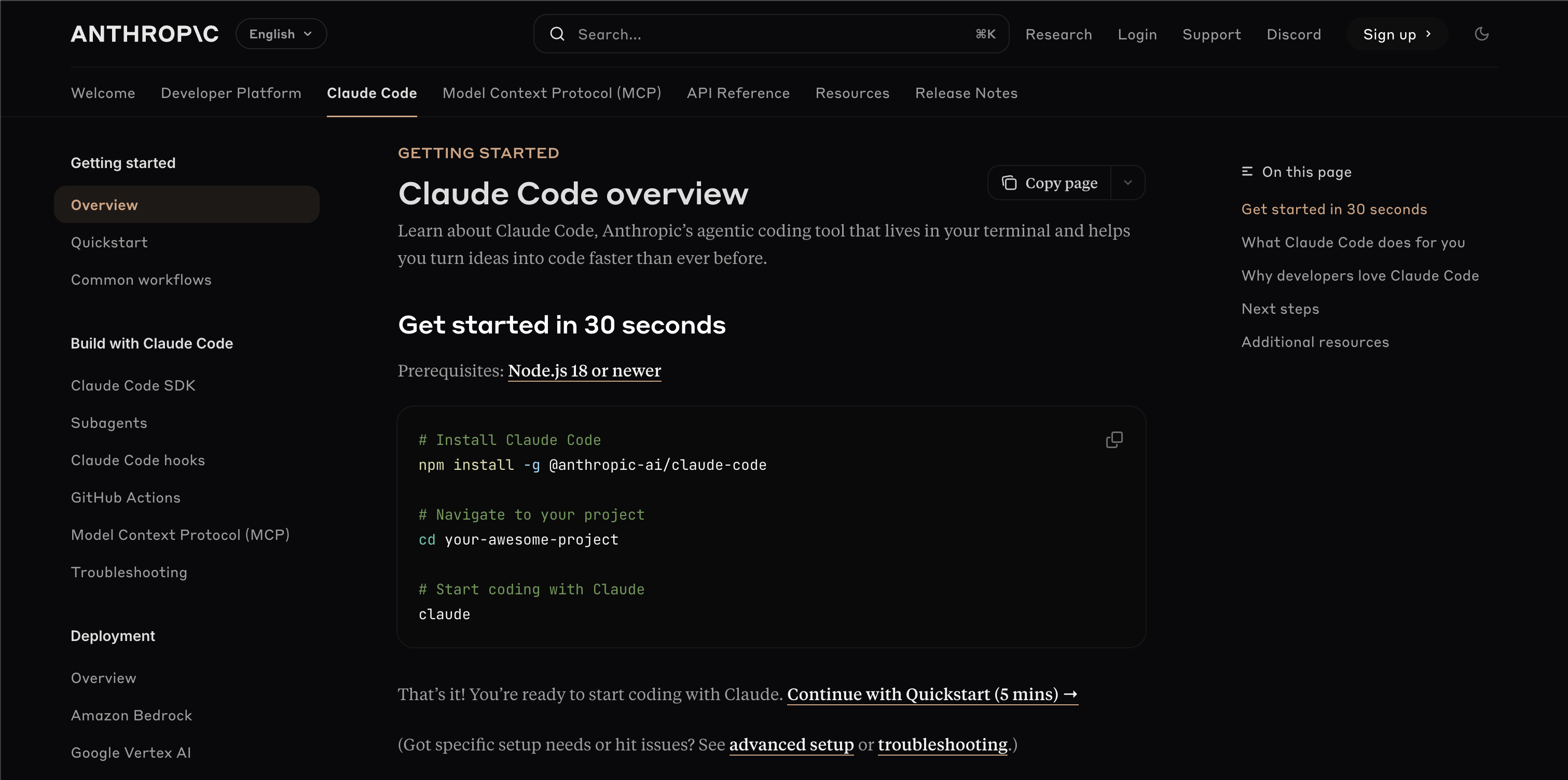This screenshot has height=780, width=1568.
Task: Follow the Node.js 18 or newer link
Action: (x=584, y=370)
